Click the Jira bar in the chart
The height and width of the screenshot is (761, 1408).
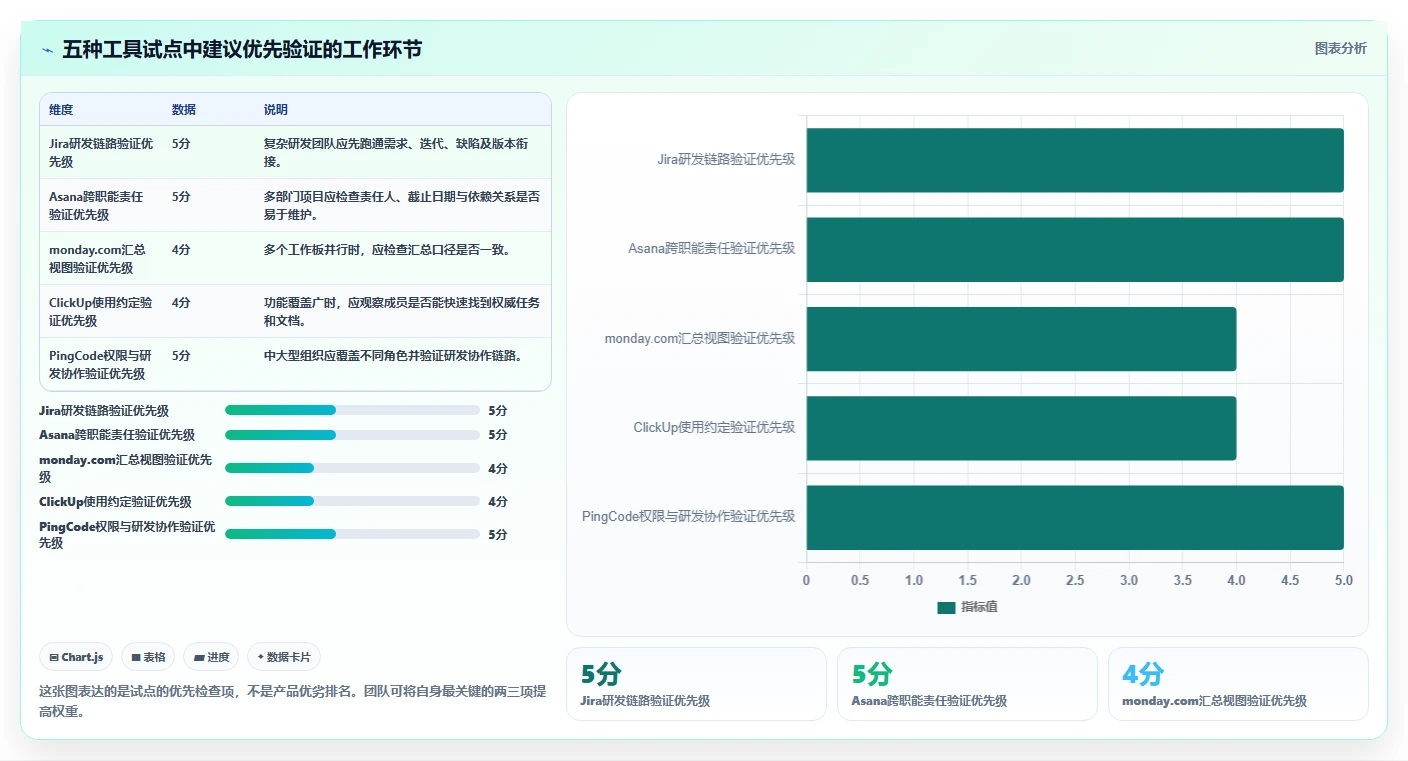[x=1075, y=160]
